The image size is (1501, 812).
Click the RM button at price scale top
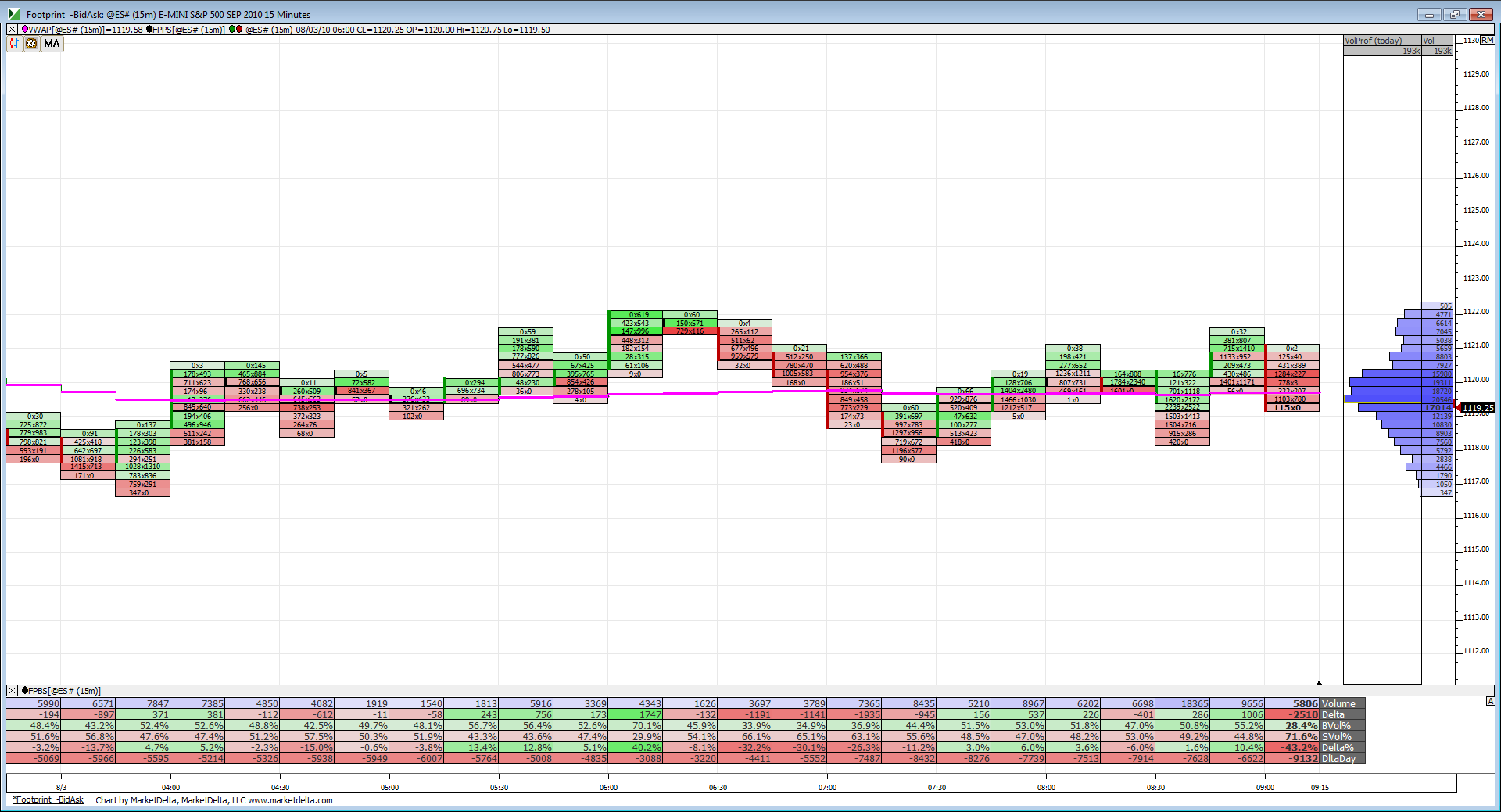click(x=1486, y=40)
